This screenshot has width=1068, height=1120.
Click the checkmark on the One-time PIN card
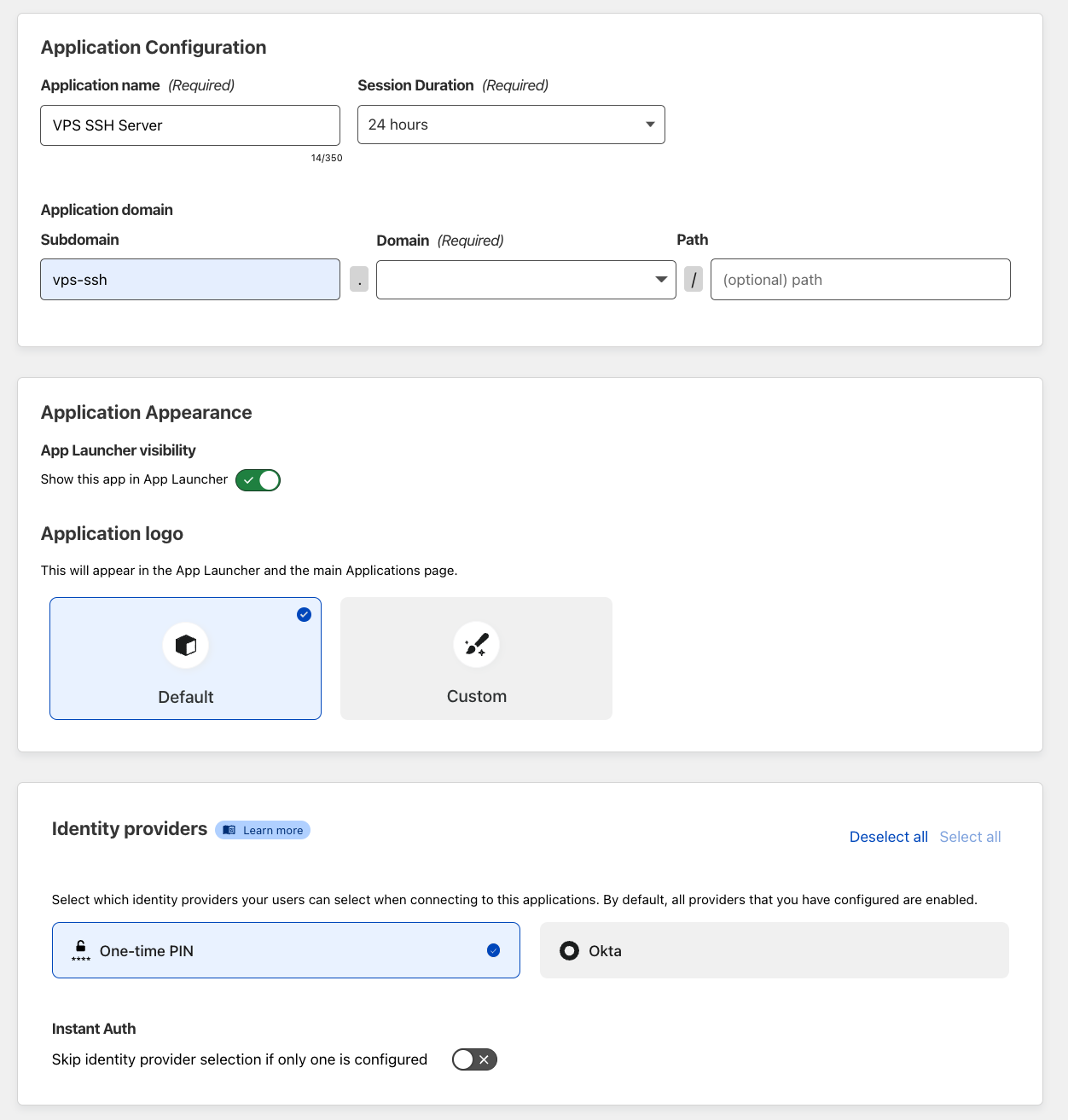[x=493, y=949]
